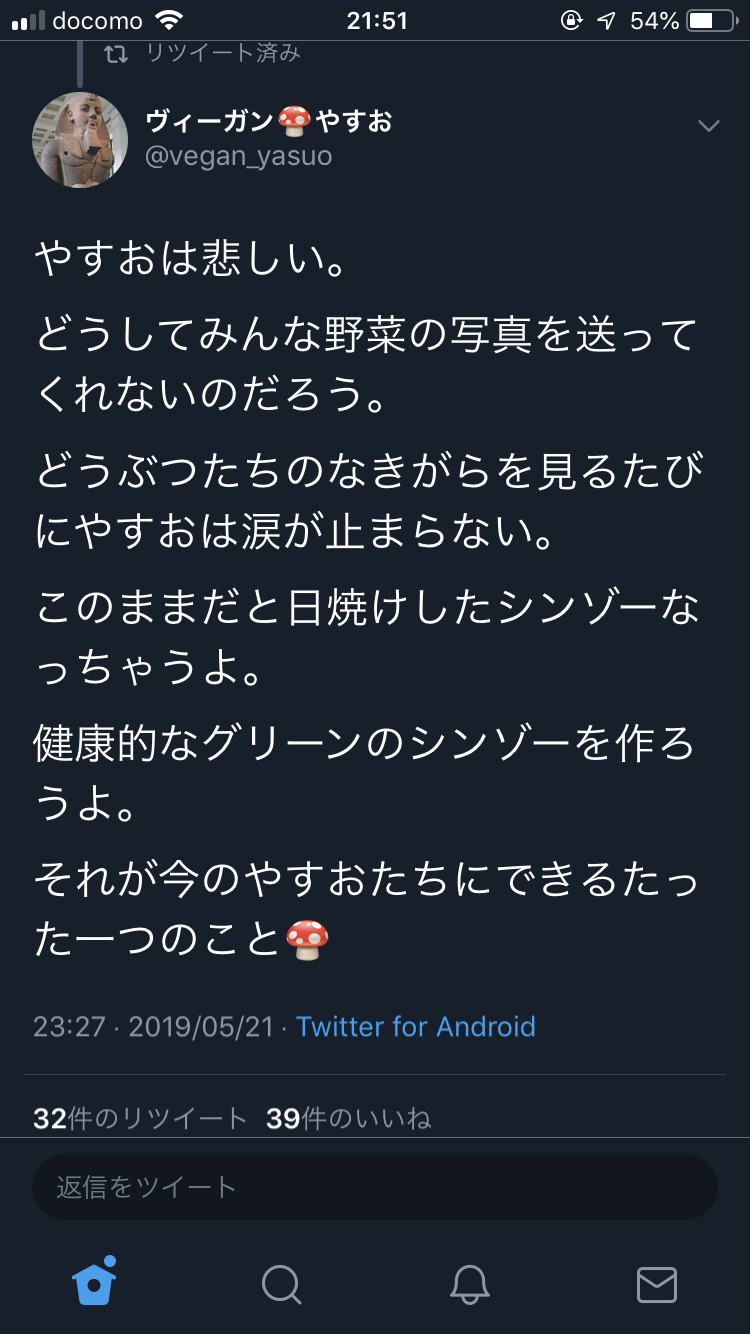Tap the retweet icon beside リツイート済み
Viewport: 750px width, 1334px height.
(x=116, y=54)
